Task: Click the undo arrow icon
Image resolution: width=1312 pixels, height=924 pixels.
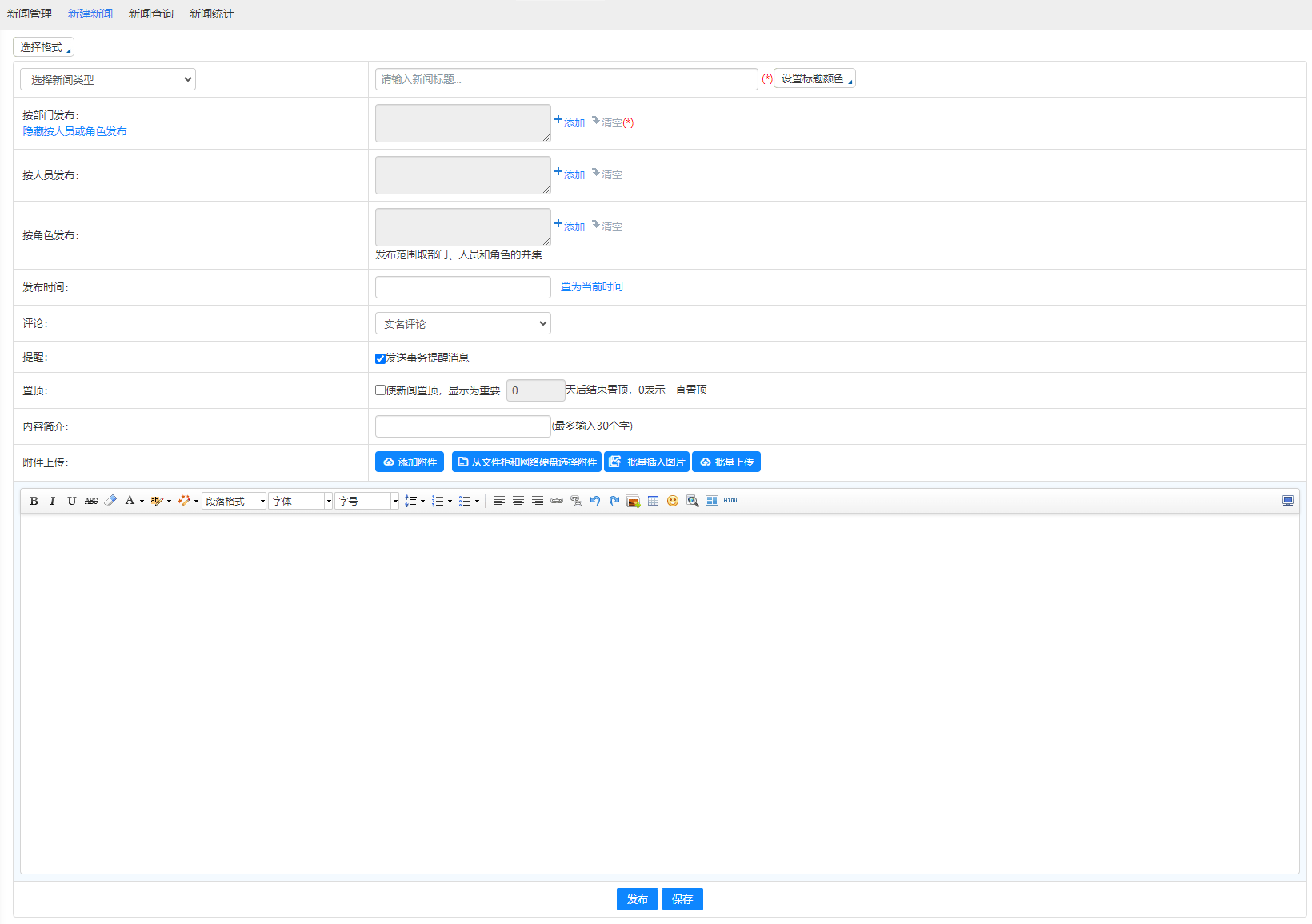Action: (x=595, y=501)
